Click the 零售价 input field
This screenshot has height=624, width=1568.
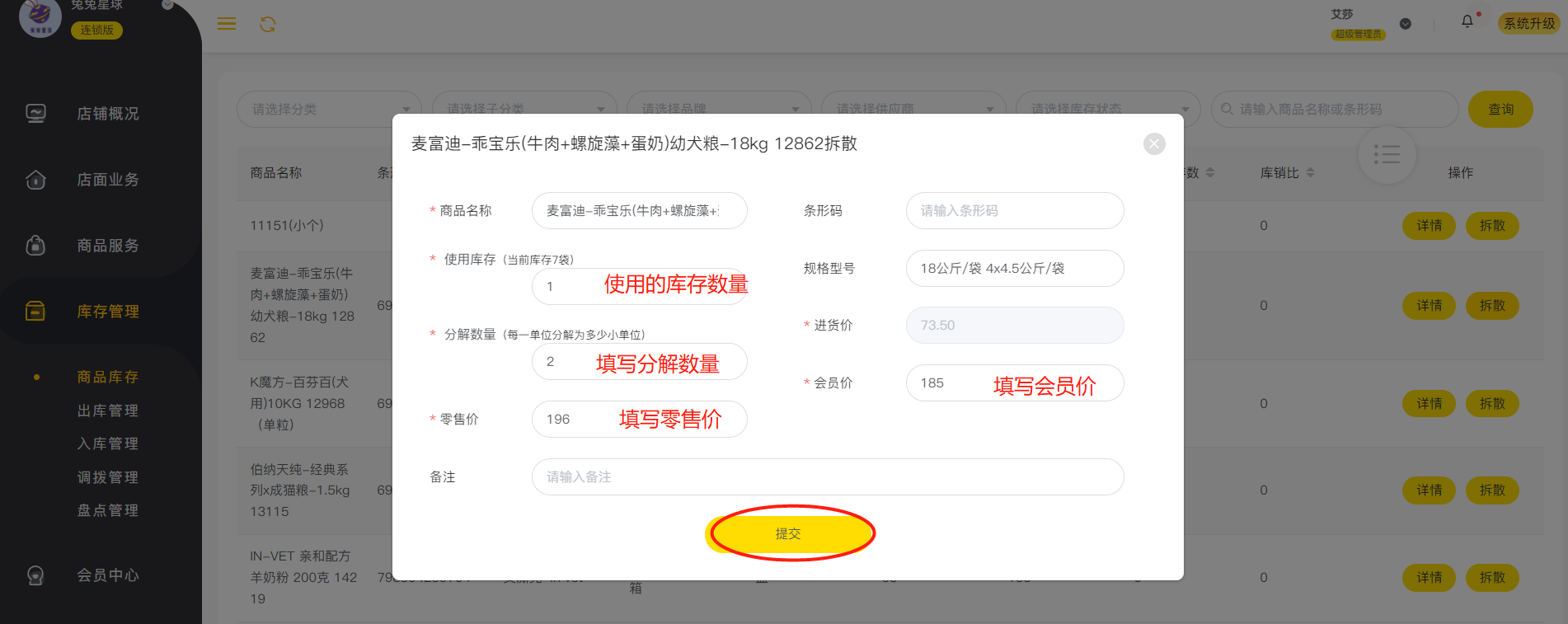coord(640,419)
